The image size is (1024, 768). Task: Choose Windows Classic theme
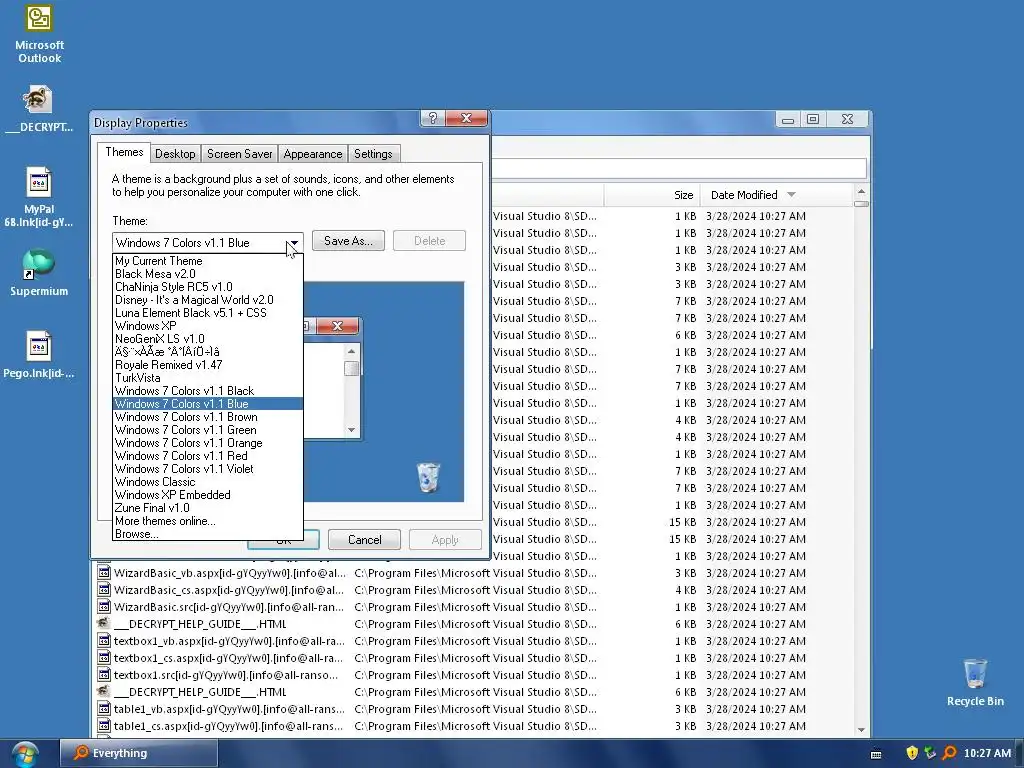208,482
